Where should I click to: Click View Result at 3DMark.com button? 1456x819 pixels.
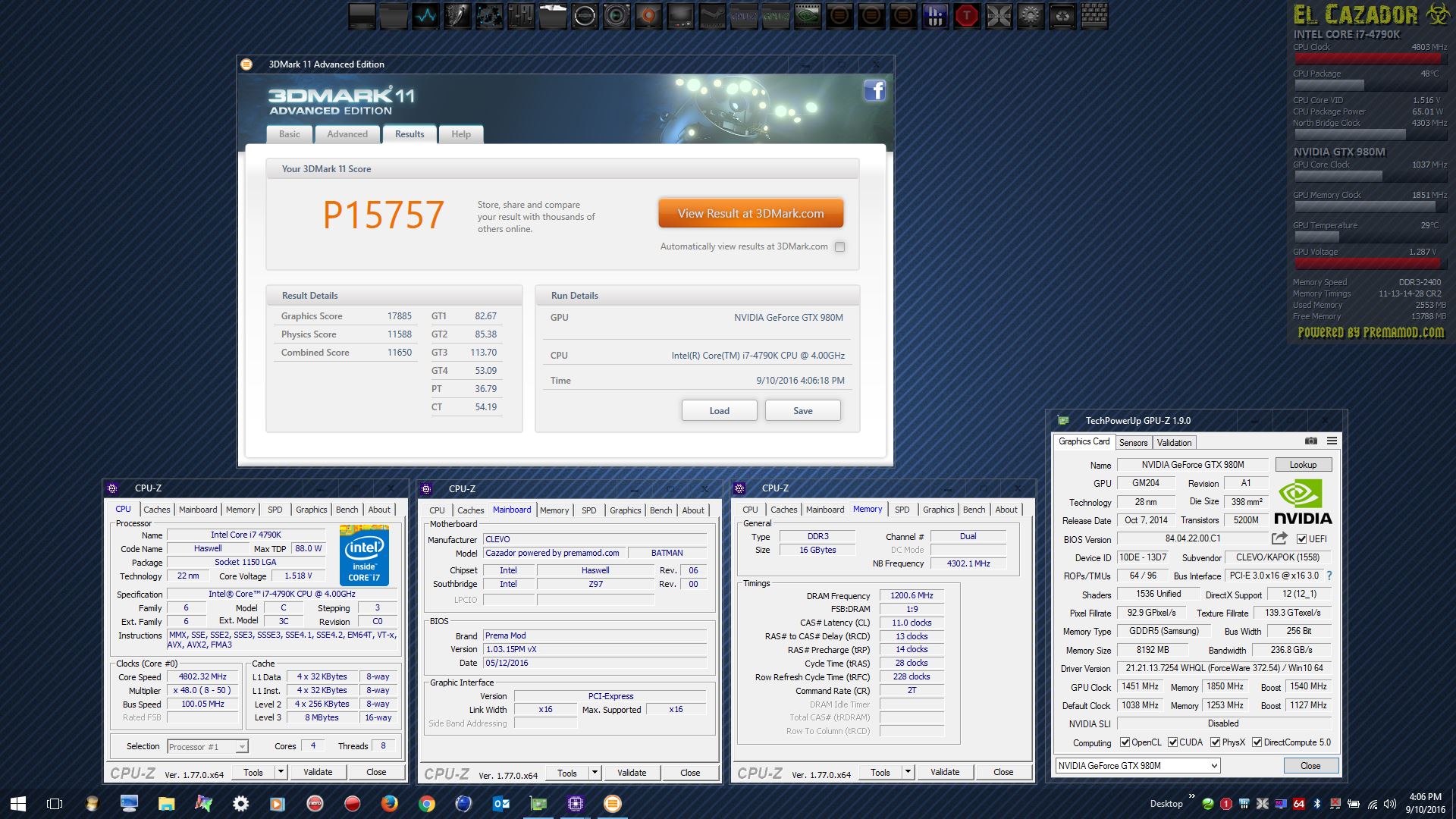point(751,213)
